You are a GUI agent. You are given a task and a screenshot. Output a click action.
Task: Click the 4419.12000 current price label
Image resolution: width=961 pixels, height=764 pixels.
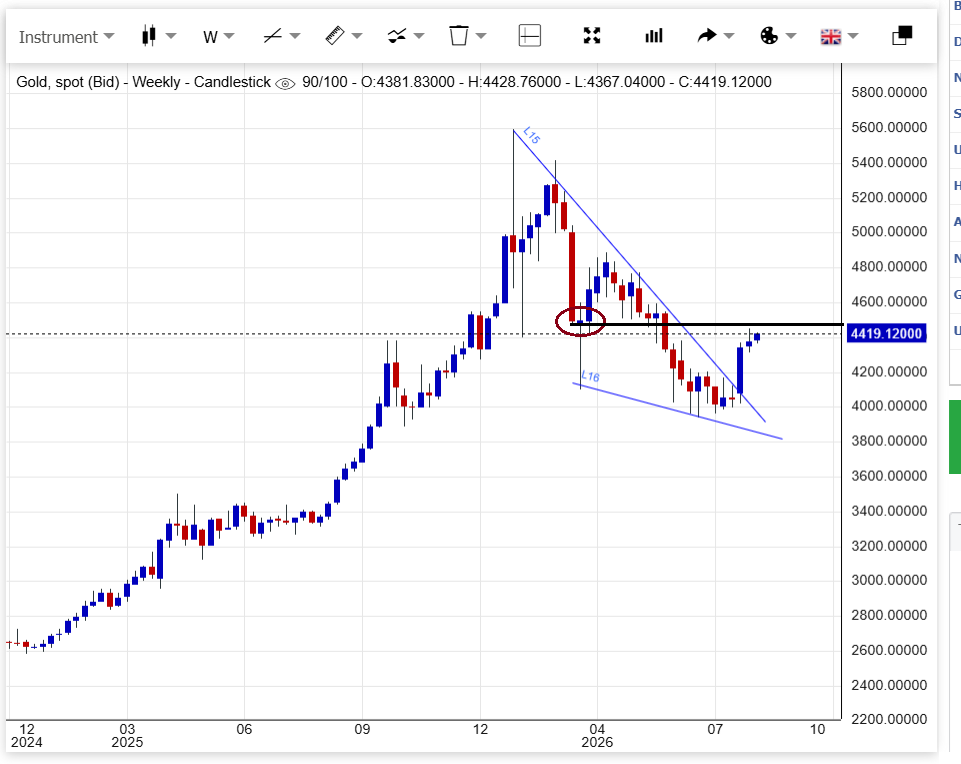(x=886, y=333)
